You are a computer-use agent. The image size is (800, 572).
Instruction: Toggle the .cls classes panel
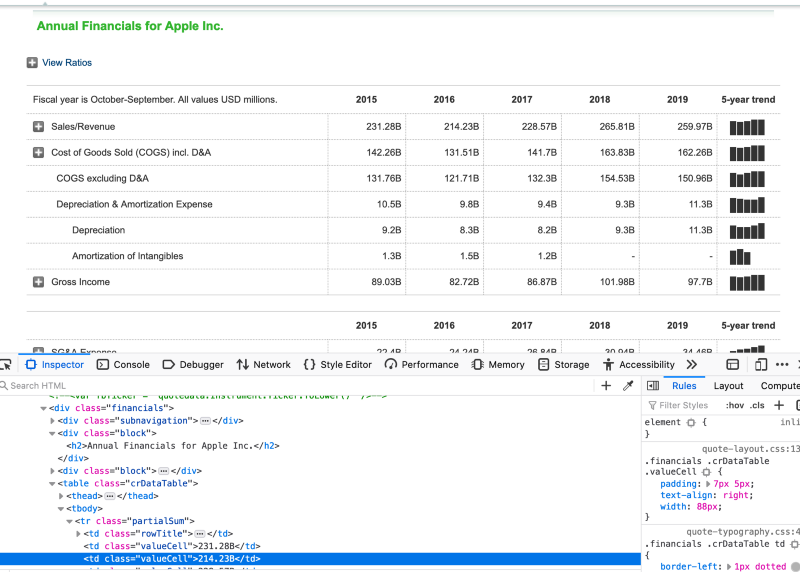[x=757, y=405]
